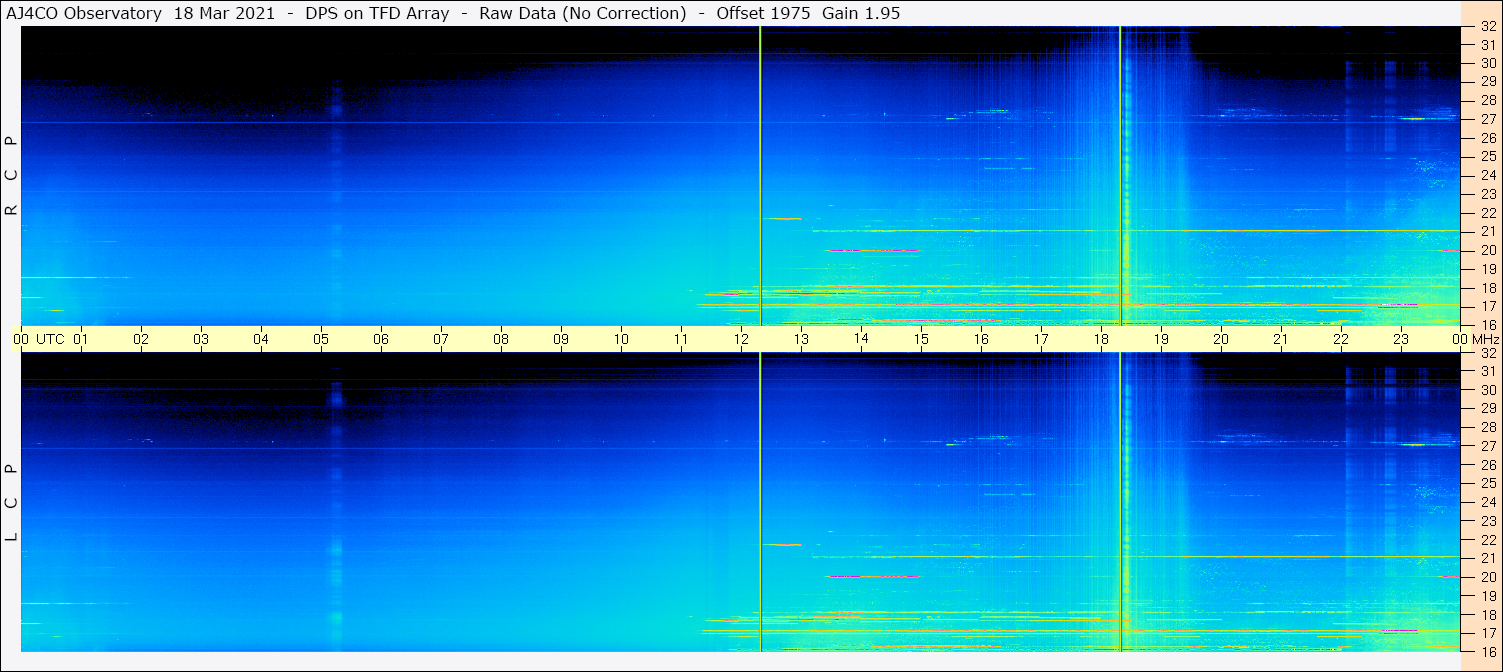Click the 29 MHz label of LCP panel
Image resolution: width=1503 pixels, height=672 pixels.
coord(1487,409)
